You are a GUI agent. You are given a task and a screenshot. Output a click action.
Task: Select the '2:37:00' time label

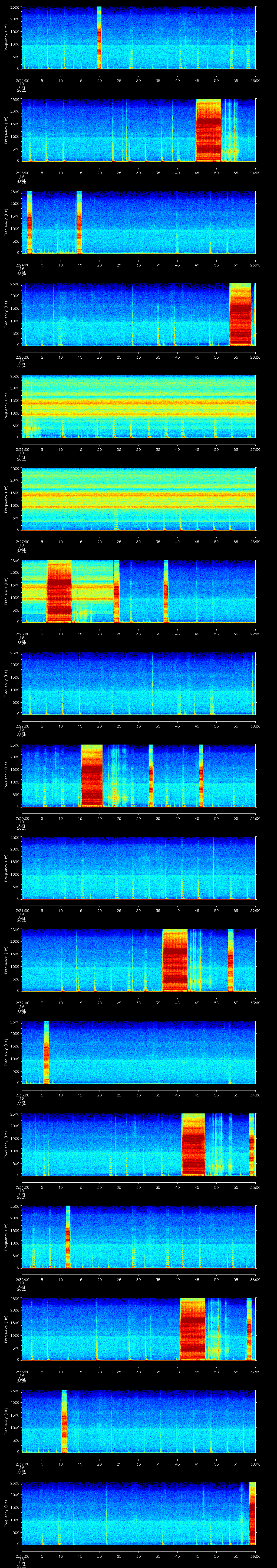click(22, 1464)
